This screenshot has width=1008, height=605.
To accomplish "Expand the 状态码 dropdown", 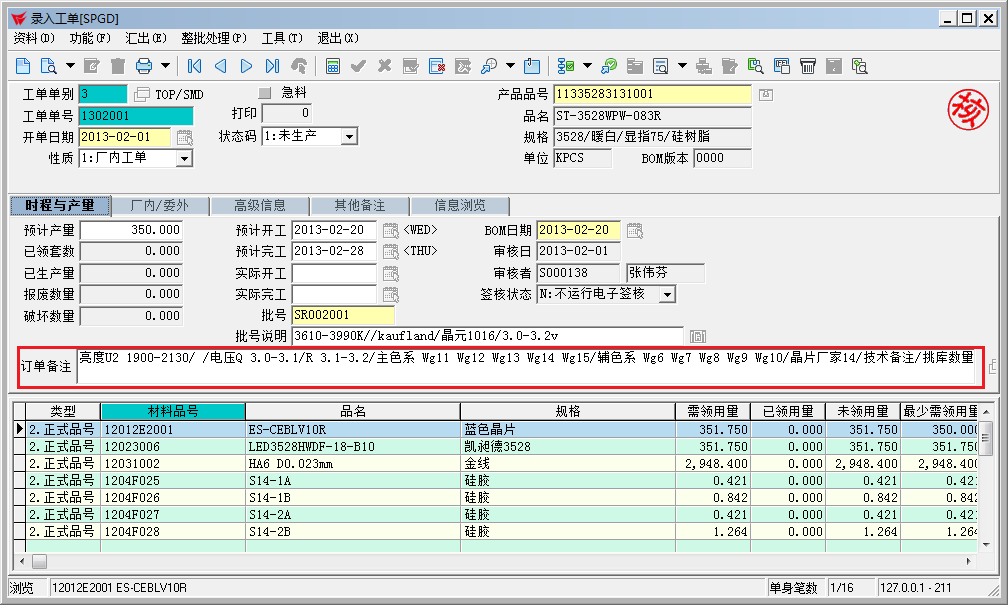I will [349, 136].
